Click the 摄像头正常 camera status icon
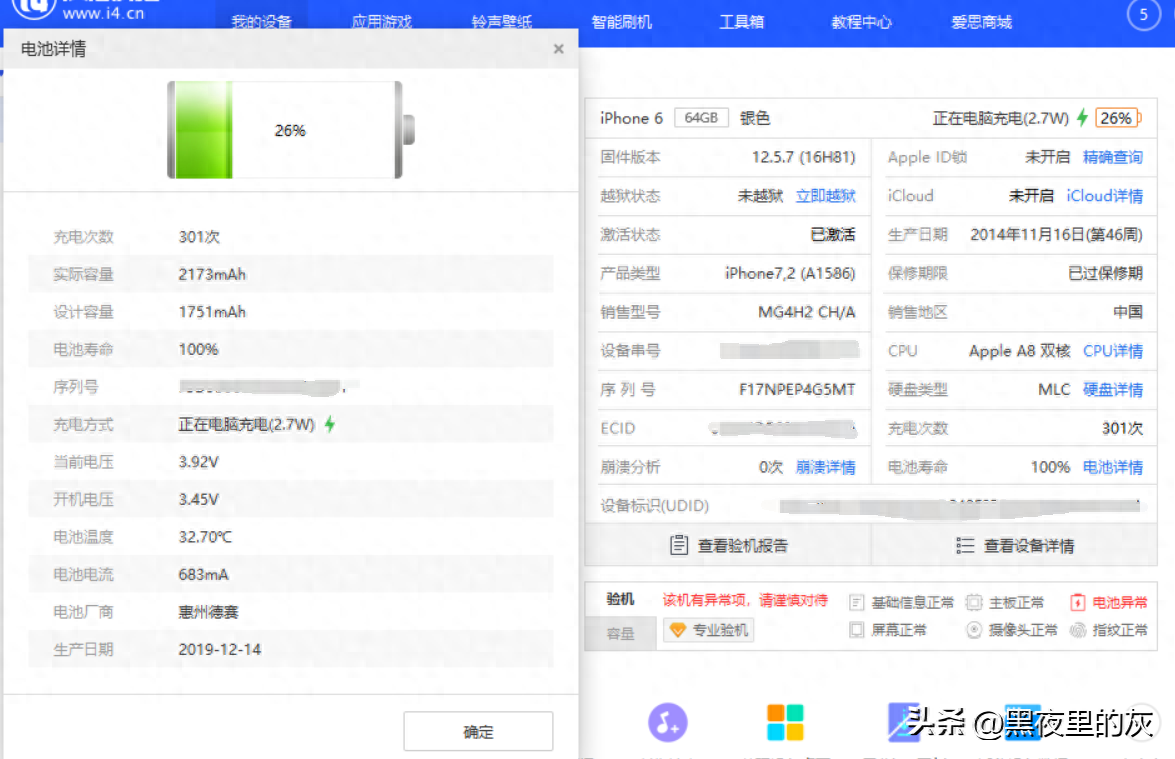The image size is (1175, 759). (973, 630)
